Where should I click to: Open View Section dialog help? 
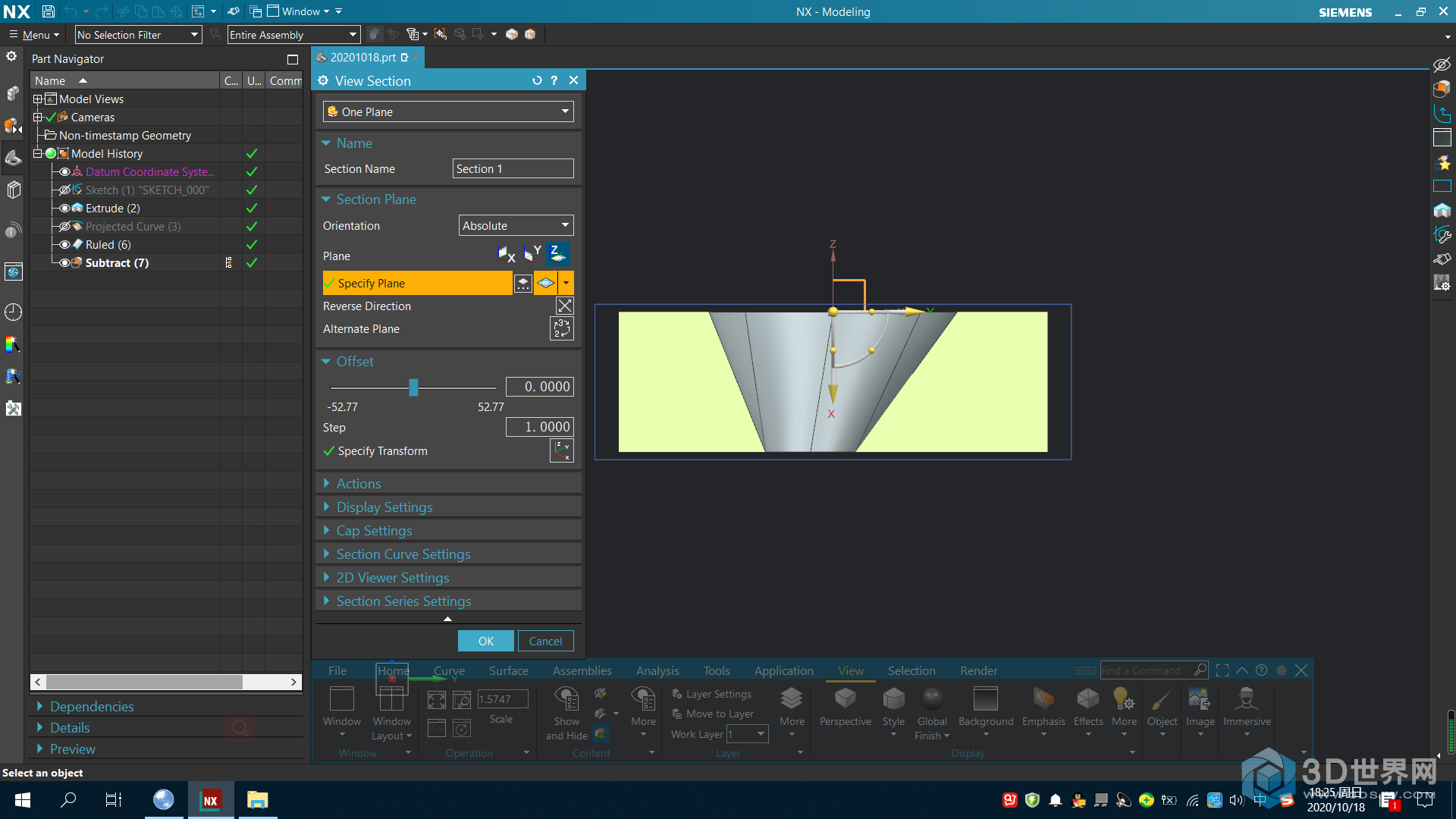[554, 80]
